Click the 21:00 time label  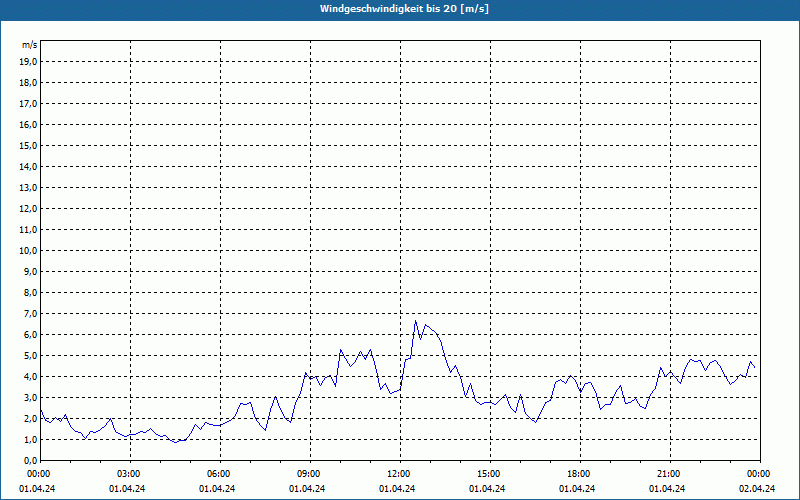667,474
